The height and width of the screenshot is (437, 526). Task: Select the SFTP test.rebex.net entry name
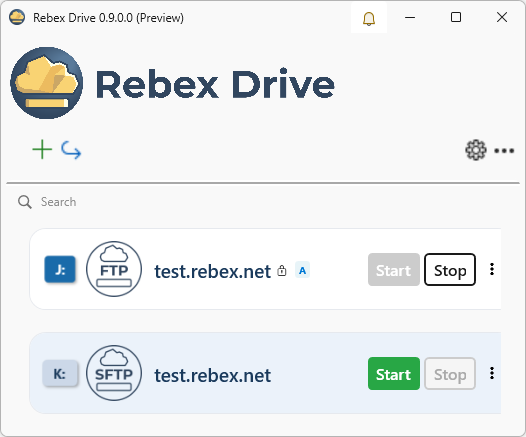click(212, 375)
